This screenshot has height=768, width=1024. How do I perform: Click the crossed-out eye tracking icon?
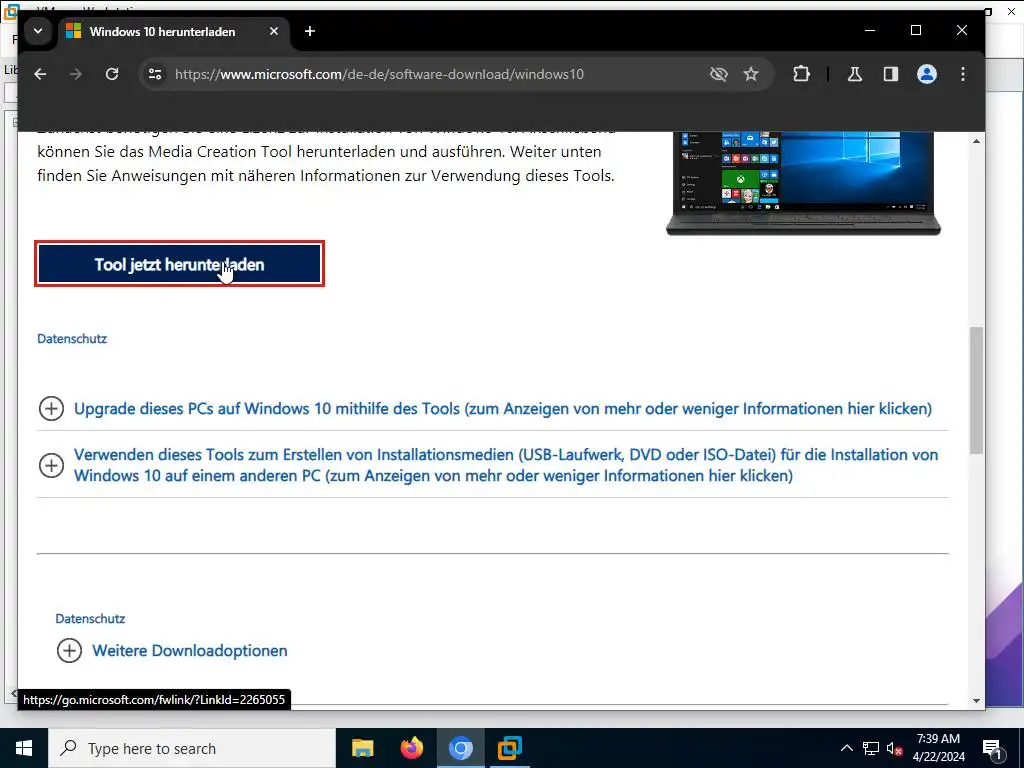point(718,74)
